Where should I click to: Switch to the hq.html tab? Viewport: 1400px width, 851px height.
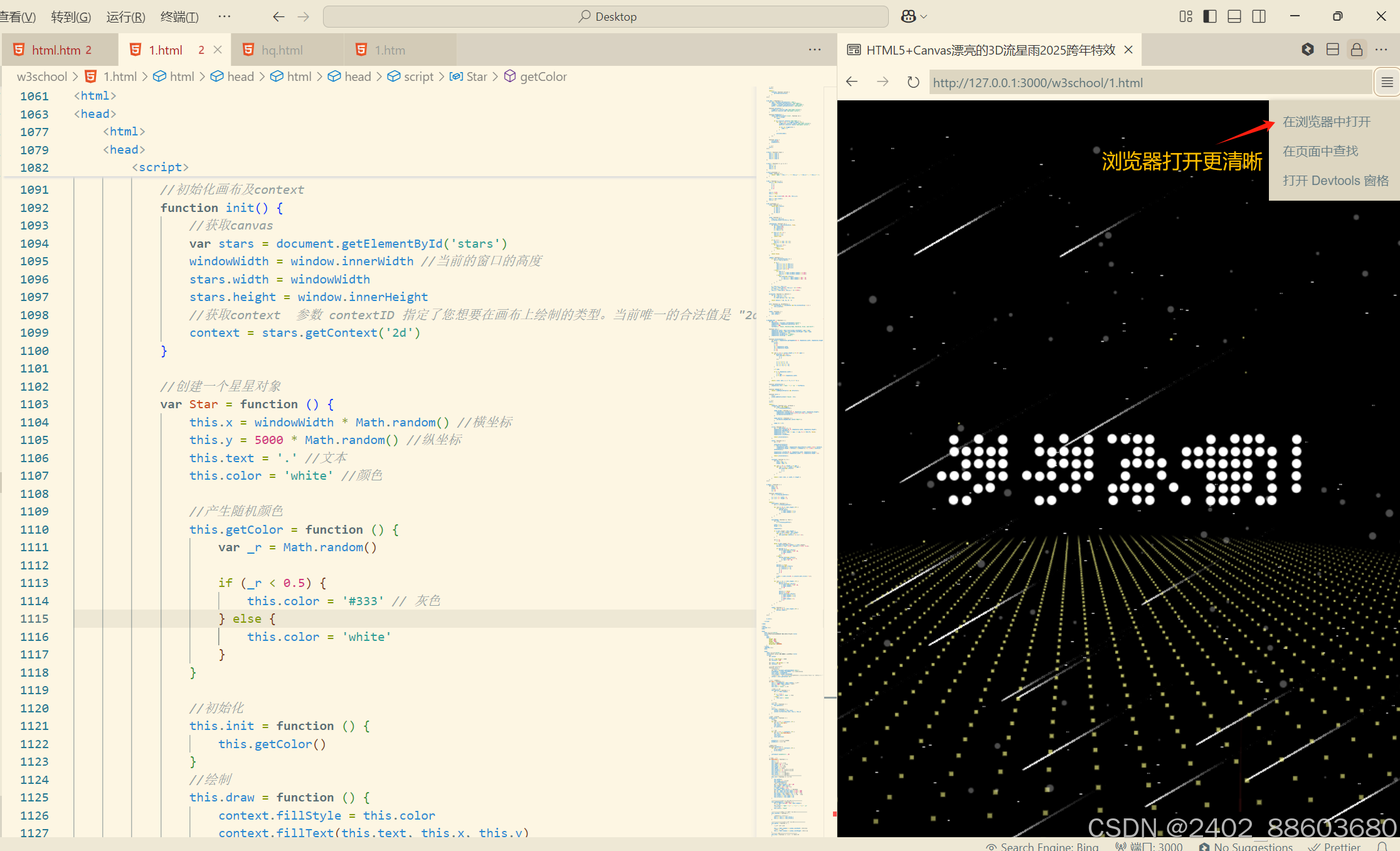pyautogui.click(x=282, y=50)
